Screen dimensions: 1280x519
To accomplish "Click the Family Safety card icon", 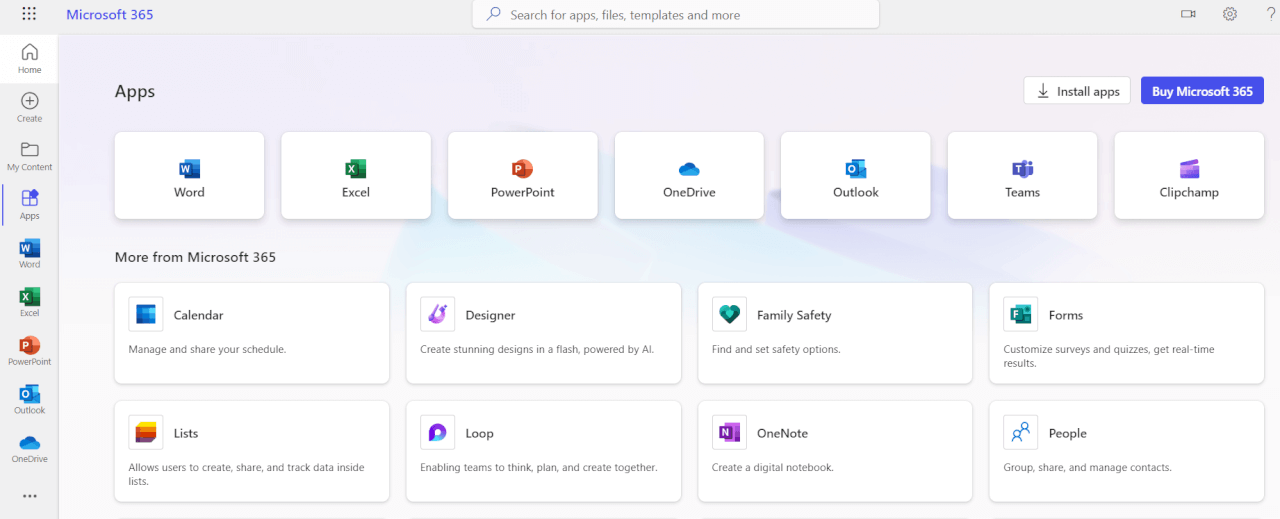I will [729, 314].
